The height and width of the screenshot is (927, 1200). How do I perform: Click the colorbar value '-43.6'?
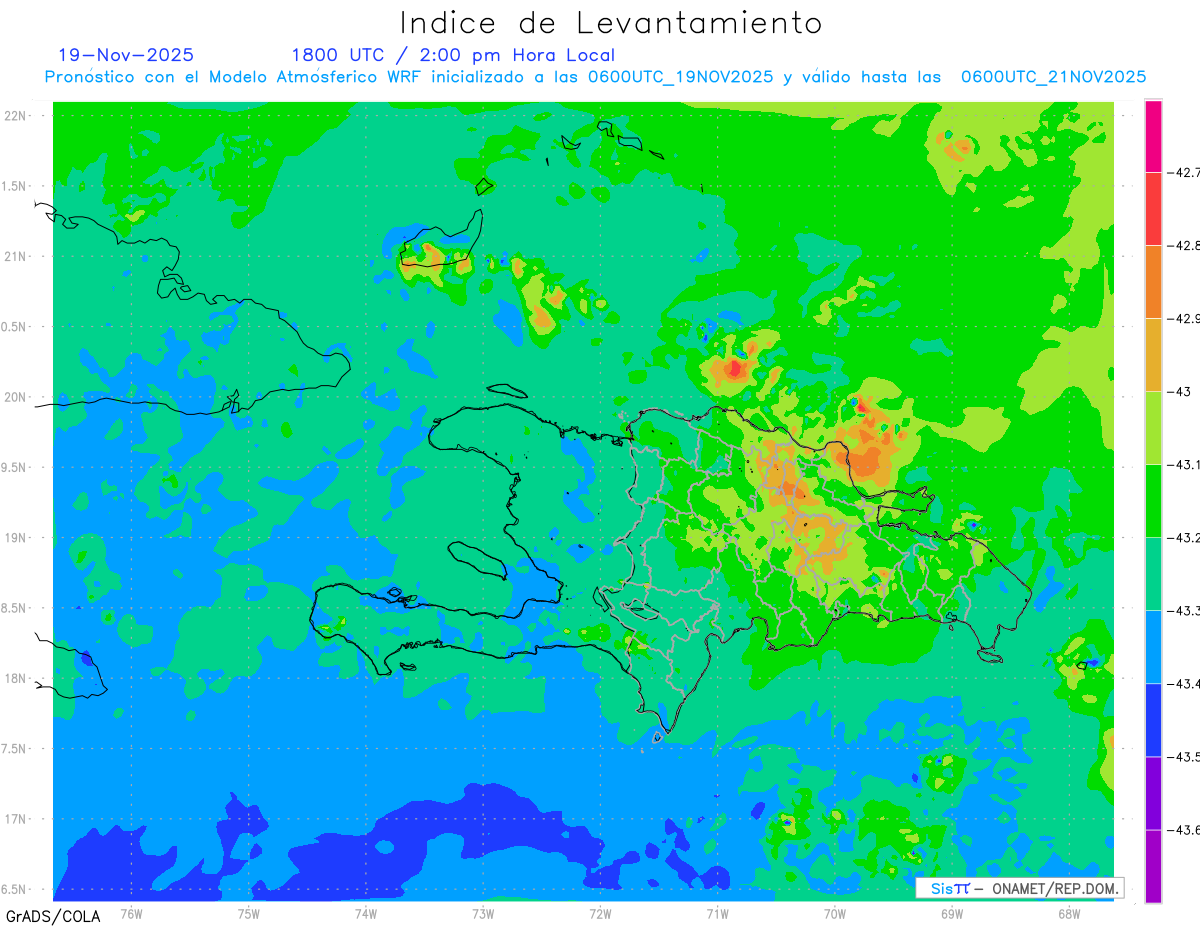click(x=1184, y=829)
